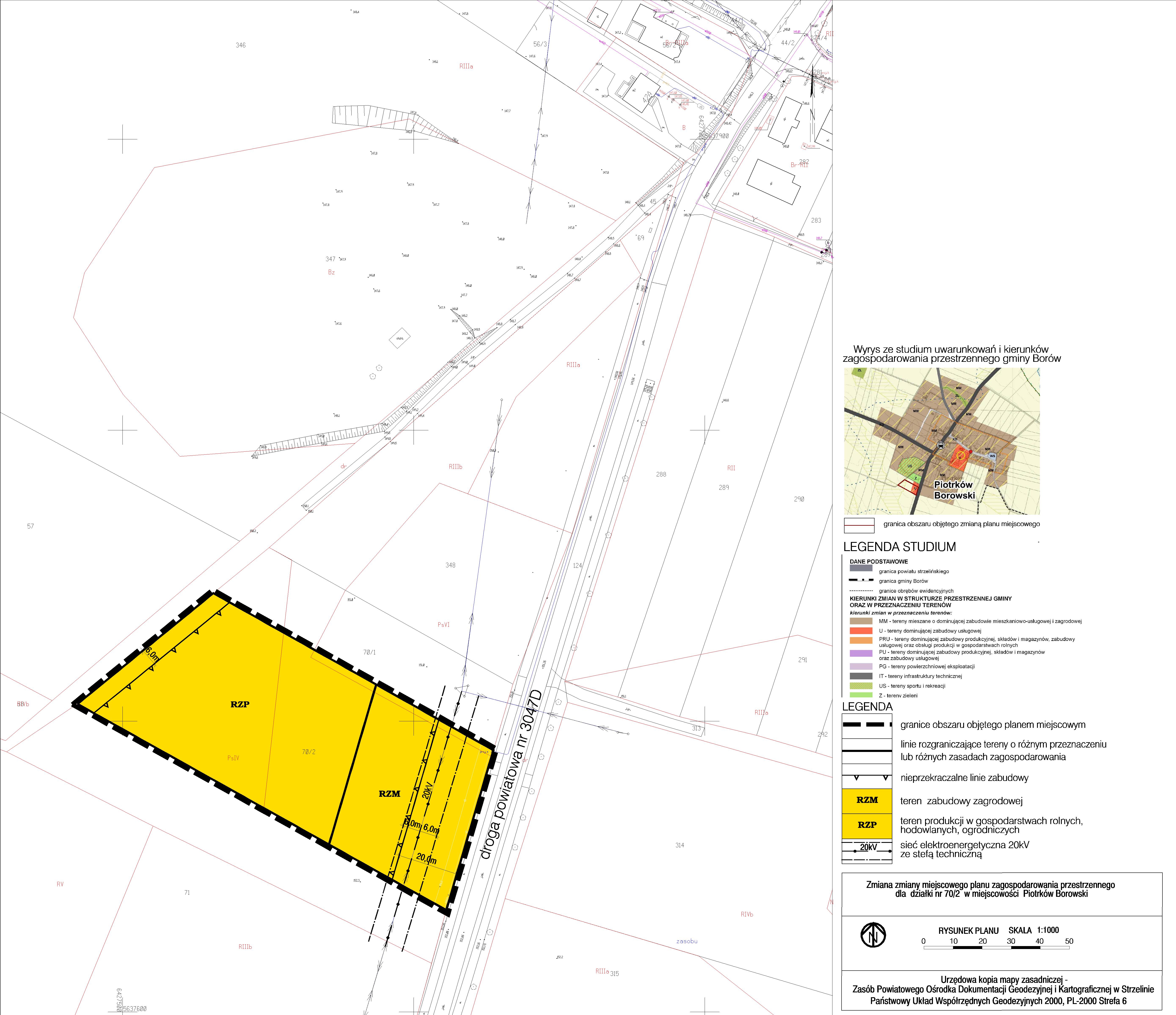Pick the brown MM legend swatch
Screen dimensions: 1176x1015
(861, 621)
